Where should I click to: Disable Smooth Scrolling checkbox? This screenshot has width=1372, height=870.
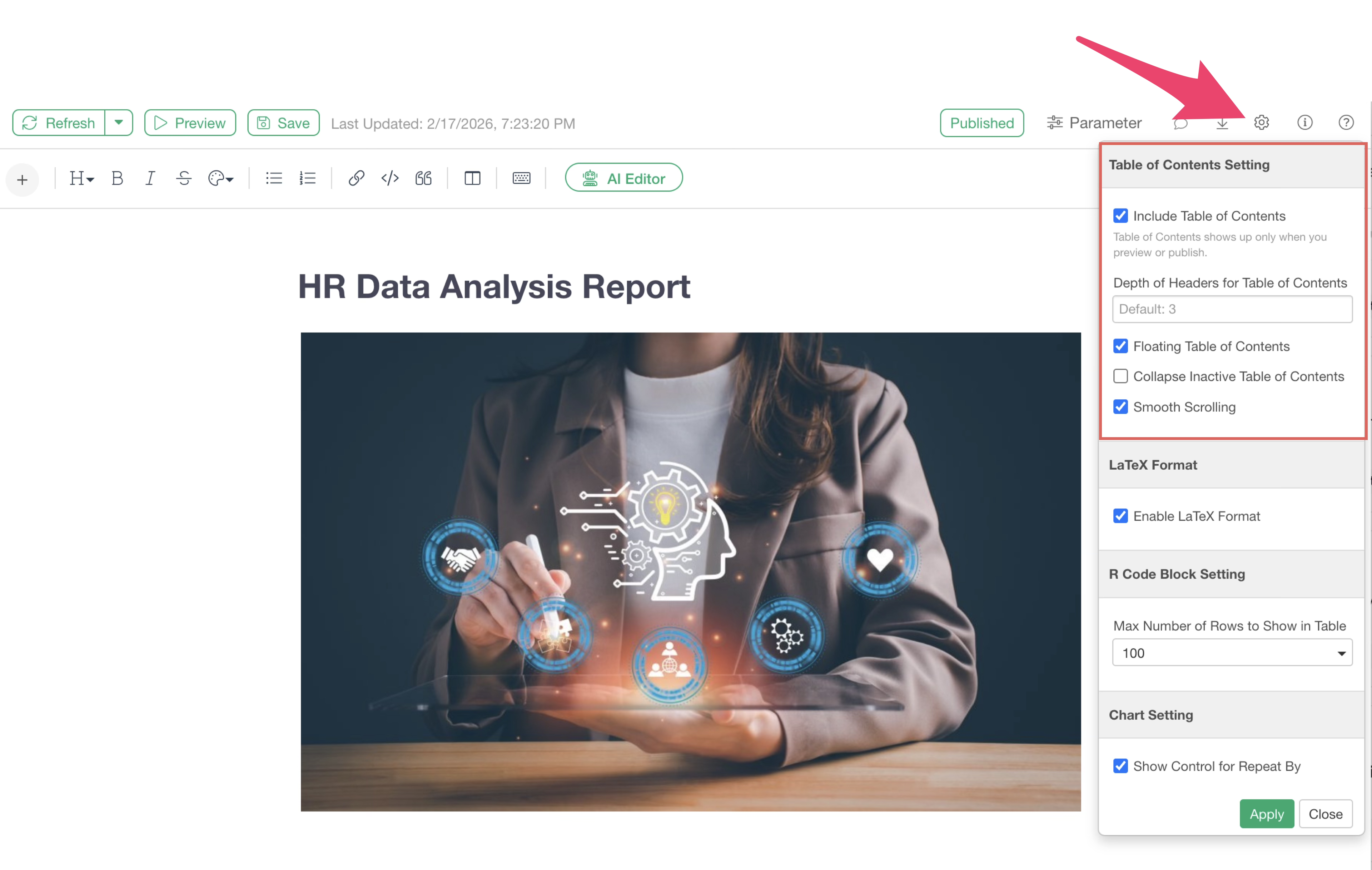click(x=1120, y=406)
